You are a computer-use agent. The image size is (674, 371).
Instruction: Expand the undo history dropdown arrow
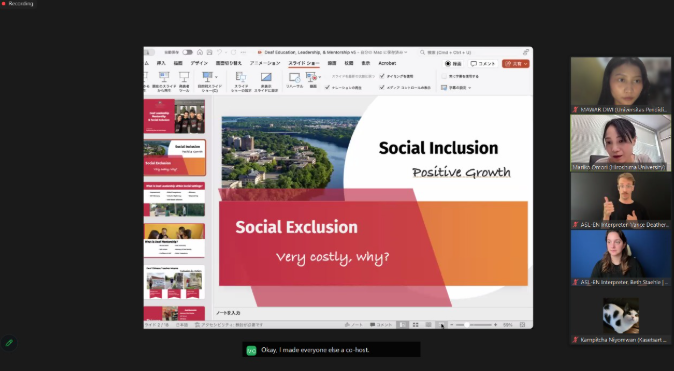pyautogui.click(x=226, y=52)
